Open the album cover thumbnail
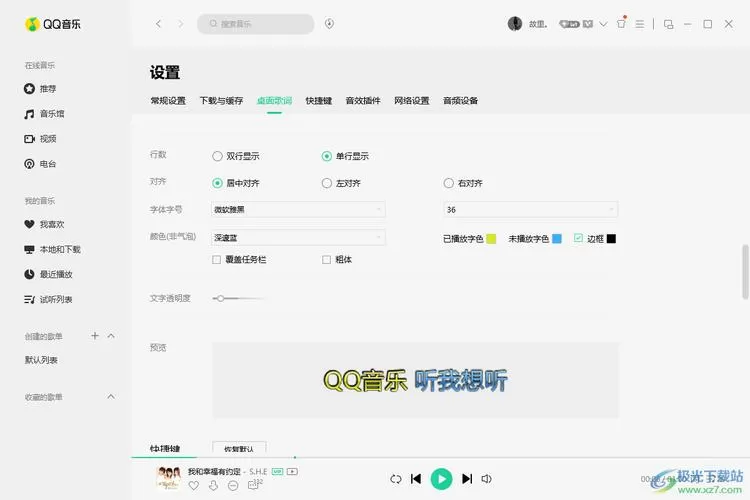Viewport: 750px width, 500px height. tap(169, 478)
